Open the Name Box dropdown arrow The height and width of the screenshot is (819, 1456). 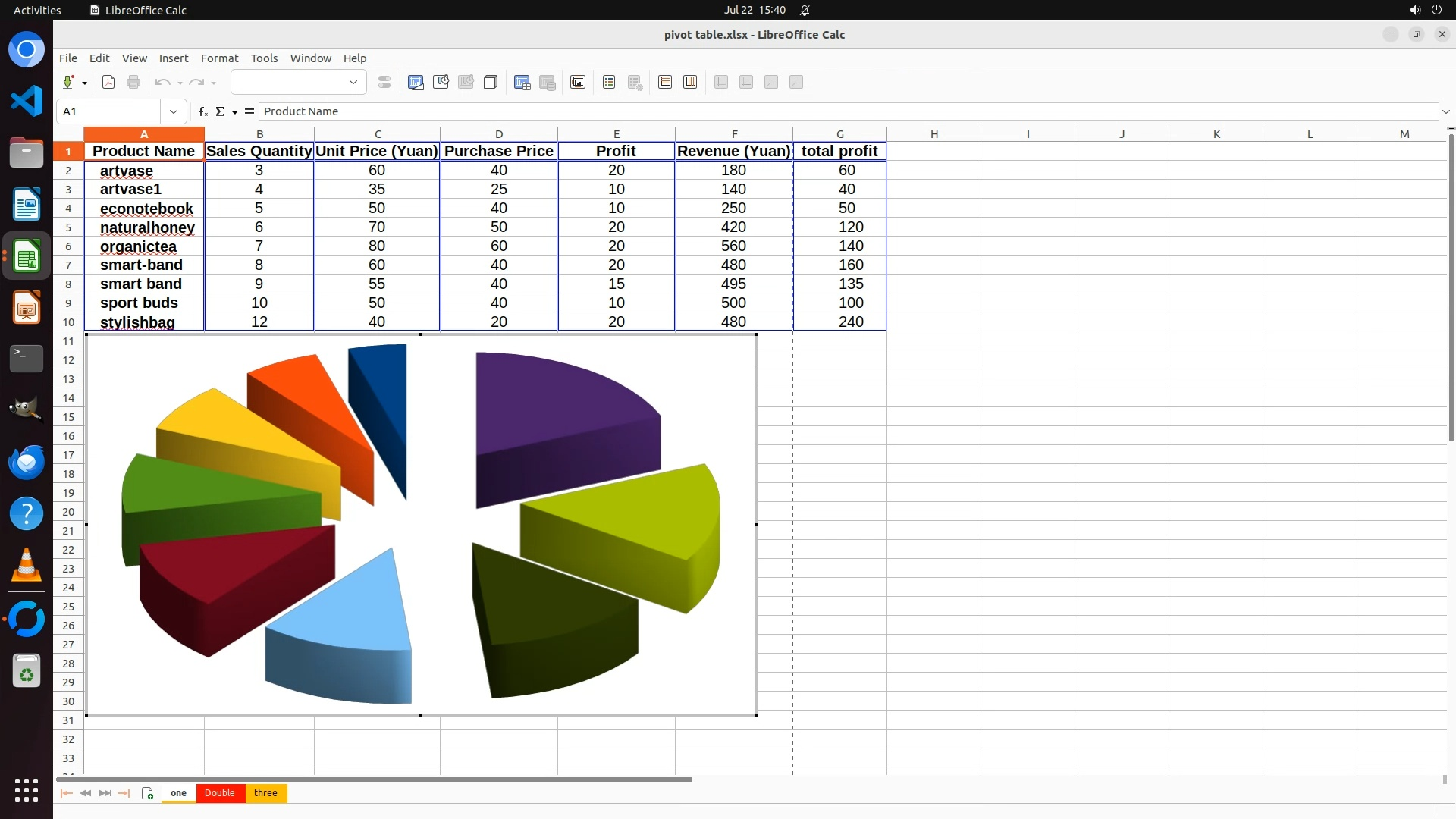click(x=174, y=111)
